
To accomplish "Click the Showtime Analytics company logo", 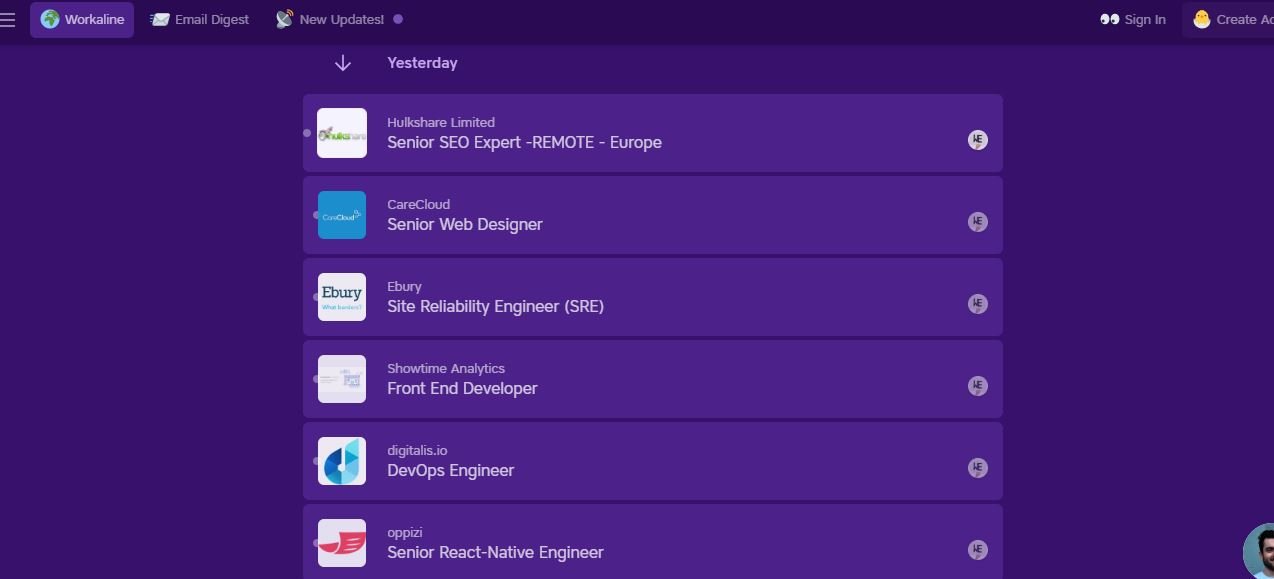I will click(x=342, y=379).
